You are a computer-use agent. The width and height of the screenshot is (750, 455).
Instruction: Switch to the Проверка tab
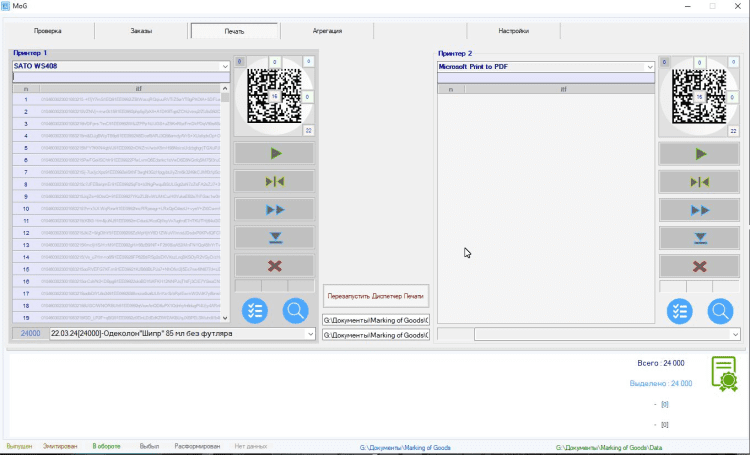pos(47,31)
